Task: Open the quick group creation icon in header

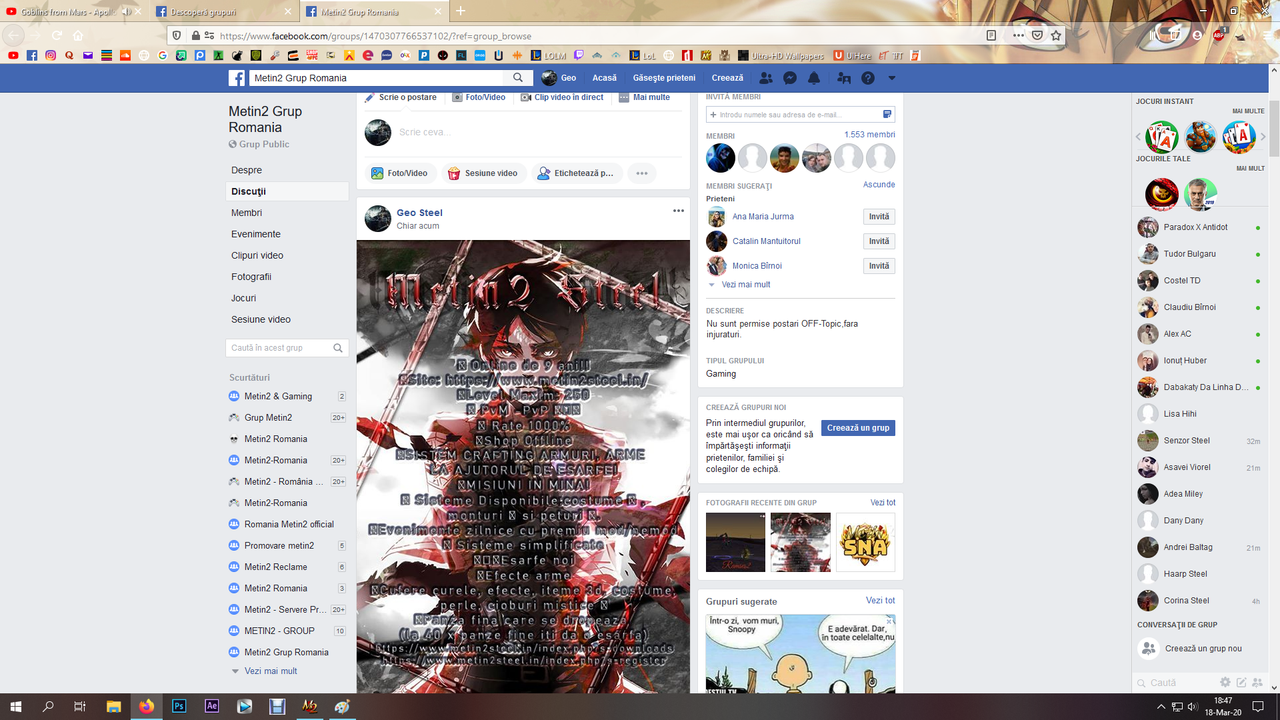Action: tap(844, 78)
